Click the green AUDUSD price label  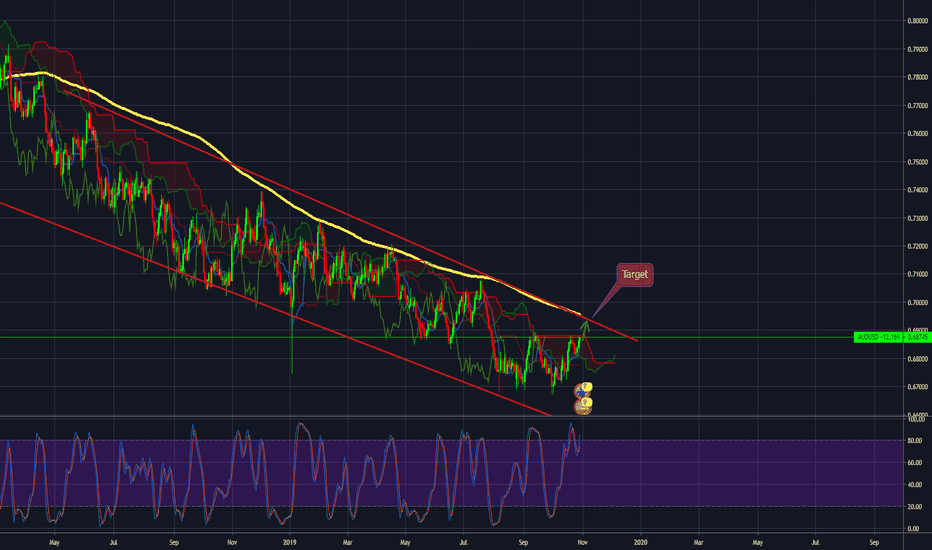pos(892,337)
